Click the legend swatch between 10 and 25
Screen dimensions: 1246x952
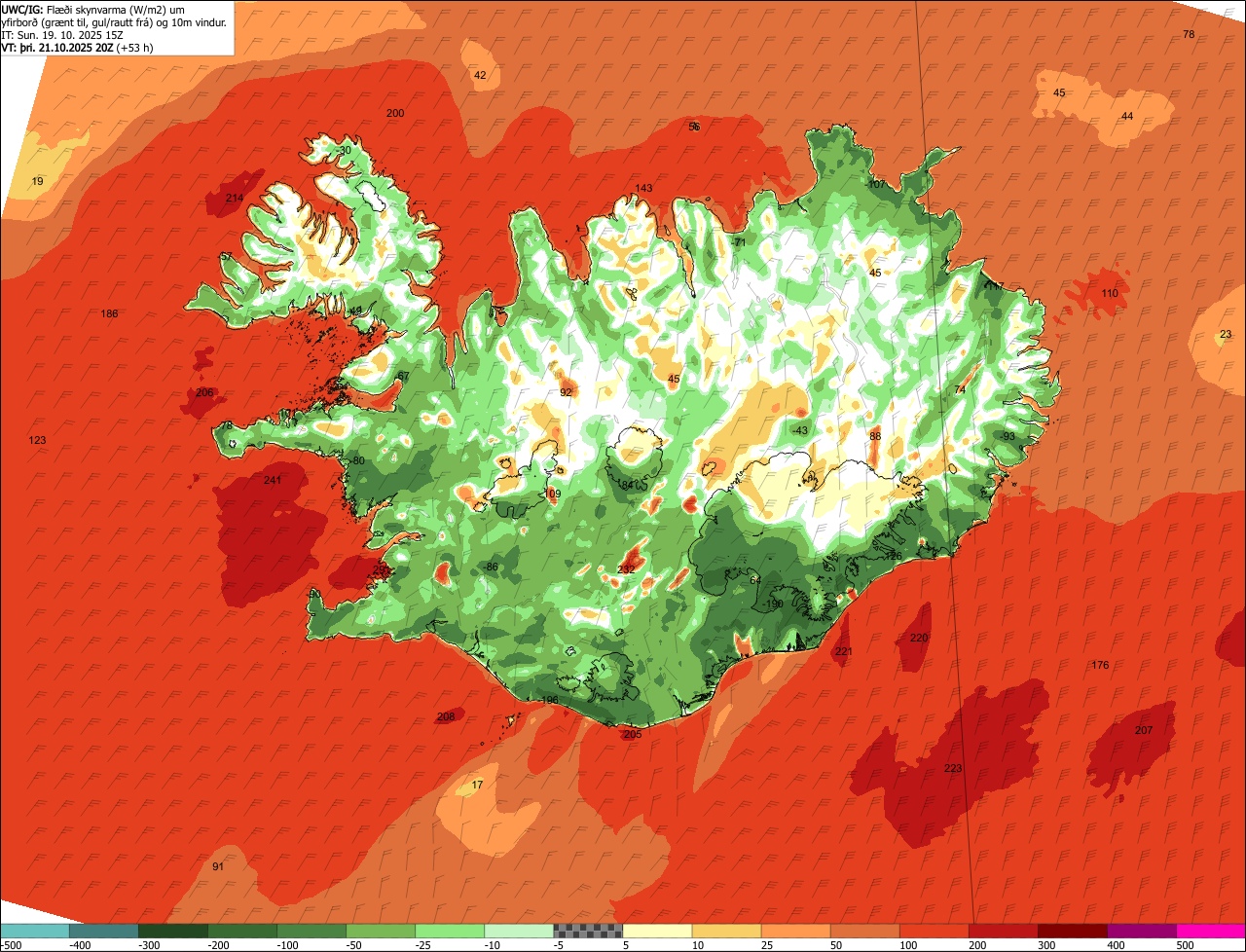pos(726,931)
